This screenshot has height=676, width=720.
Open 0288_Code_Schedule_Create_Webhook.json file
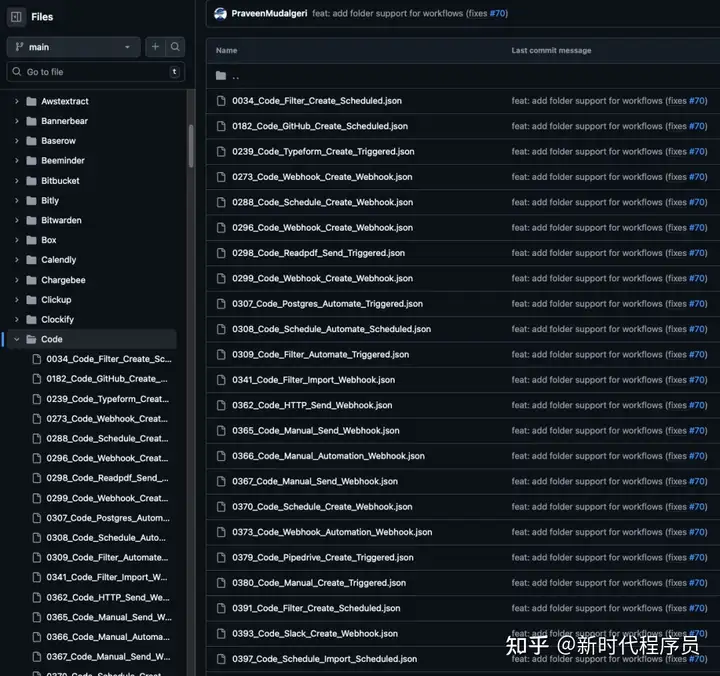coord(322,202)
